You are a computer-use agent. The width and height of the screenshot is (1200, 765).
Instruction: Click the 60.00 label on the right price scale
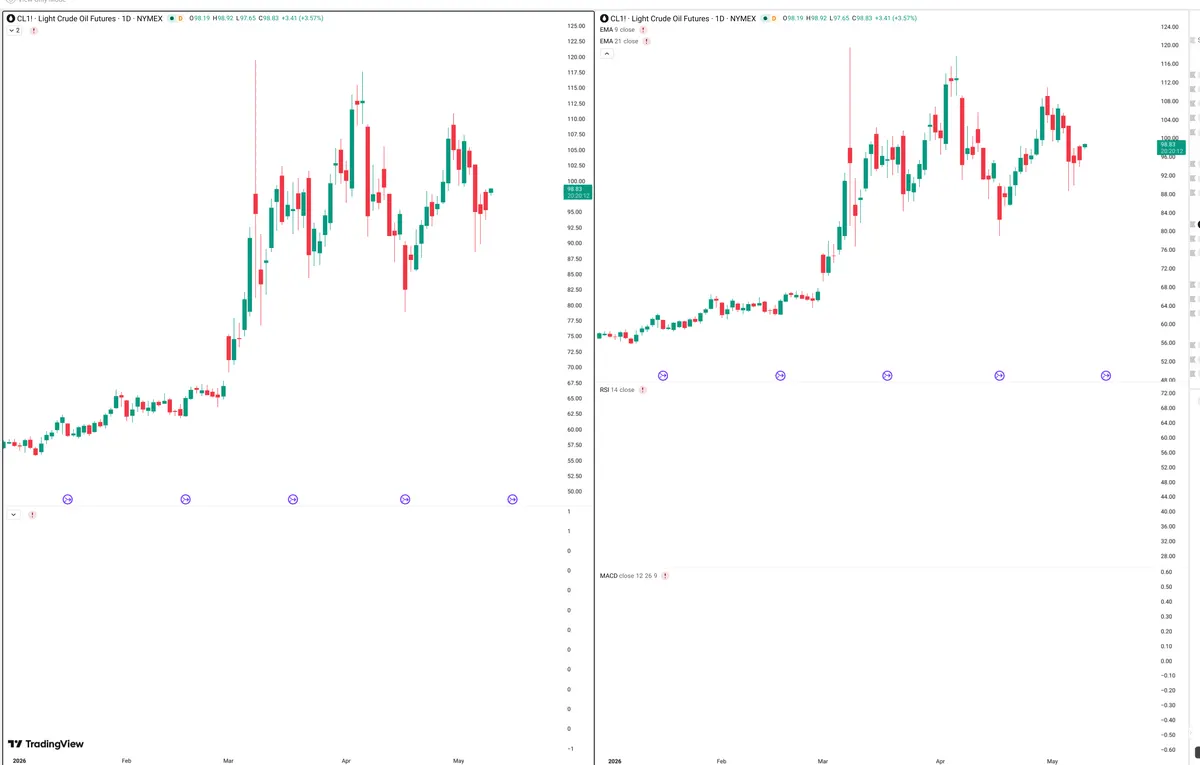coord(1168,324)
